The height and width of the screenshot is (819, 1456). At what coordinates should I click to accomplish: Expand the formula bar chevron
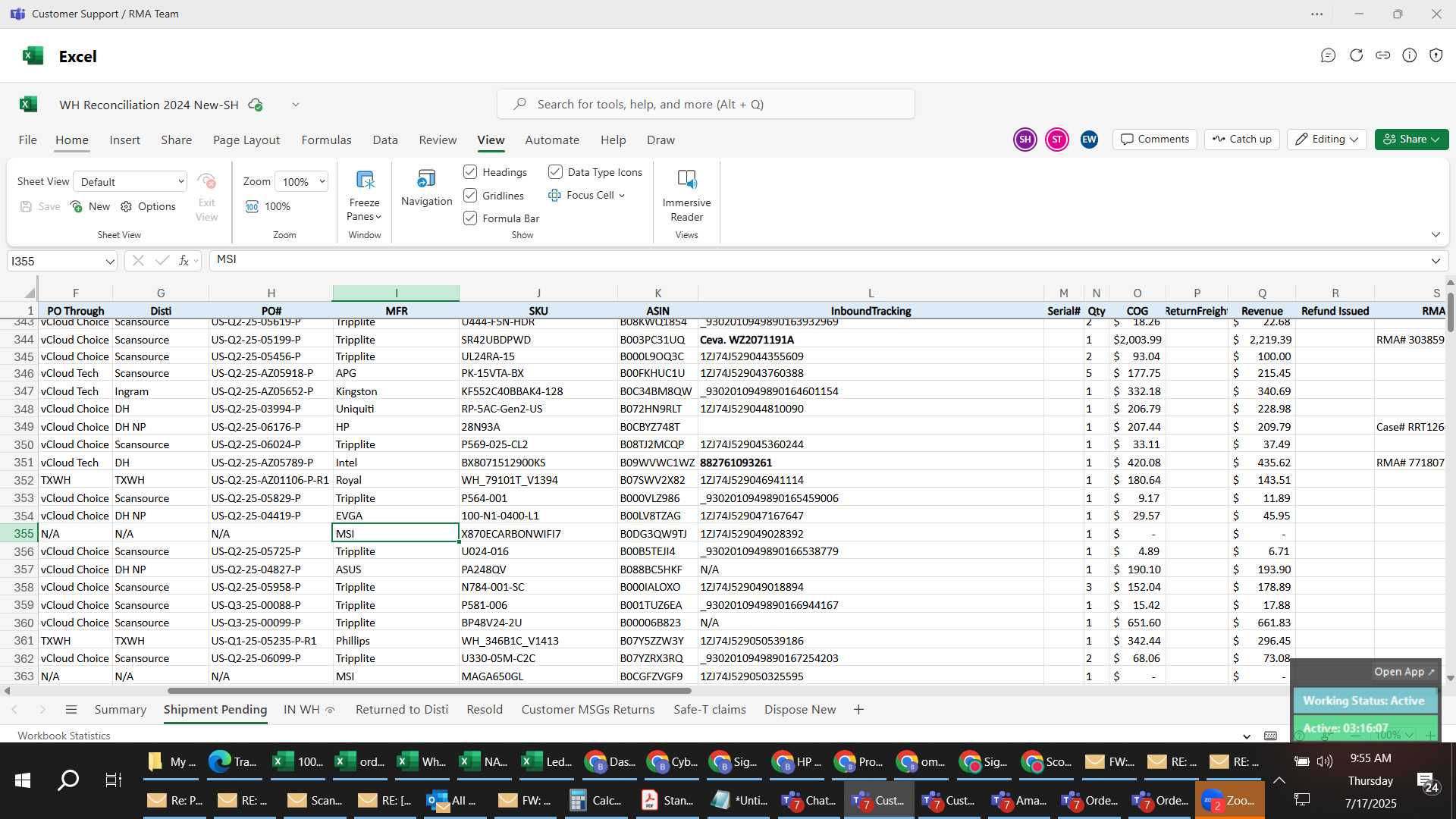click(x=1436, y=261)
